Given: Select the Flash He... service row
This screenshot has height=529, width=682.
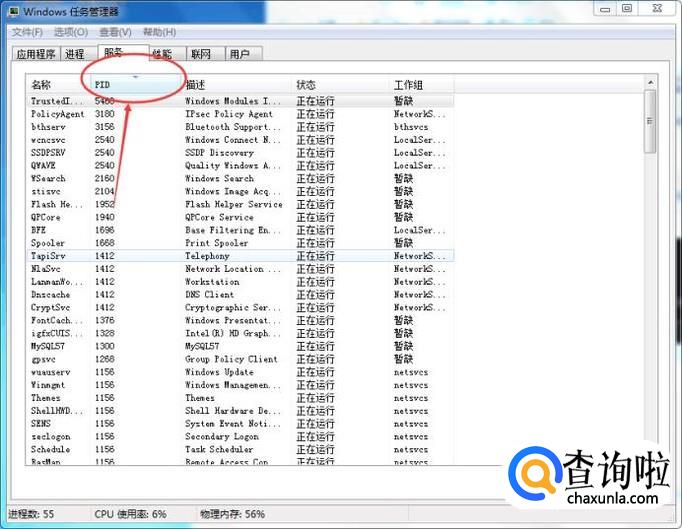Looking at the screenshot, I should 240,204.
